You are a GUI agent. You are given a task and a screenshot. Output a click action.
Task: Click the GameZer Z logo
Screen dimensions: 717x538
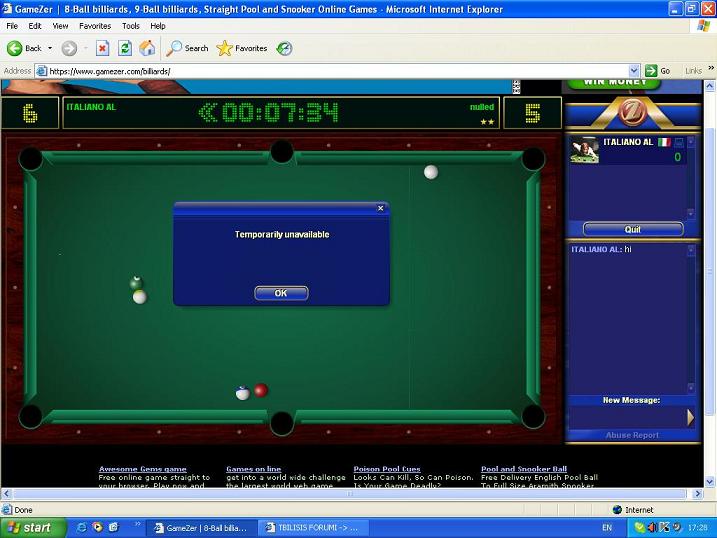(x=632, y=110)
